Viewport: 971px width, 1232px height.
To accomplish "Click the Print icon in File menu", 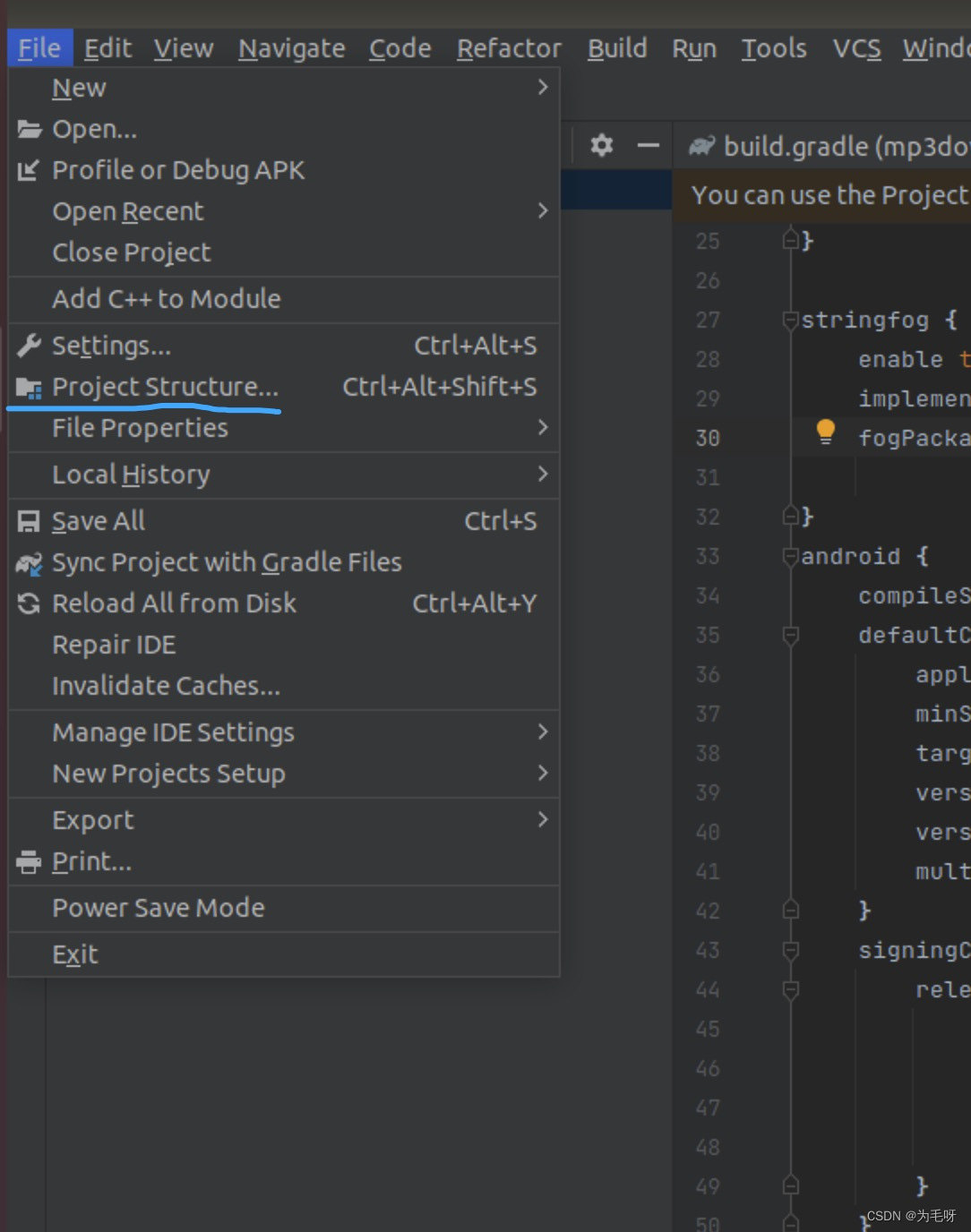I will [28, 860].
